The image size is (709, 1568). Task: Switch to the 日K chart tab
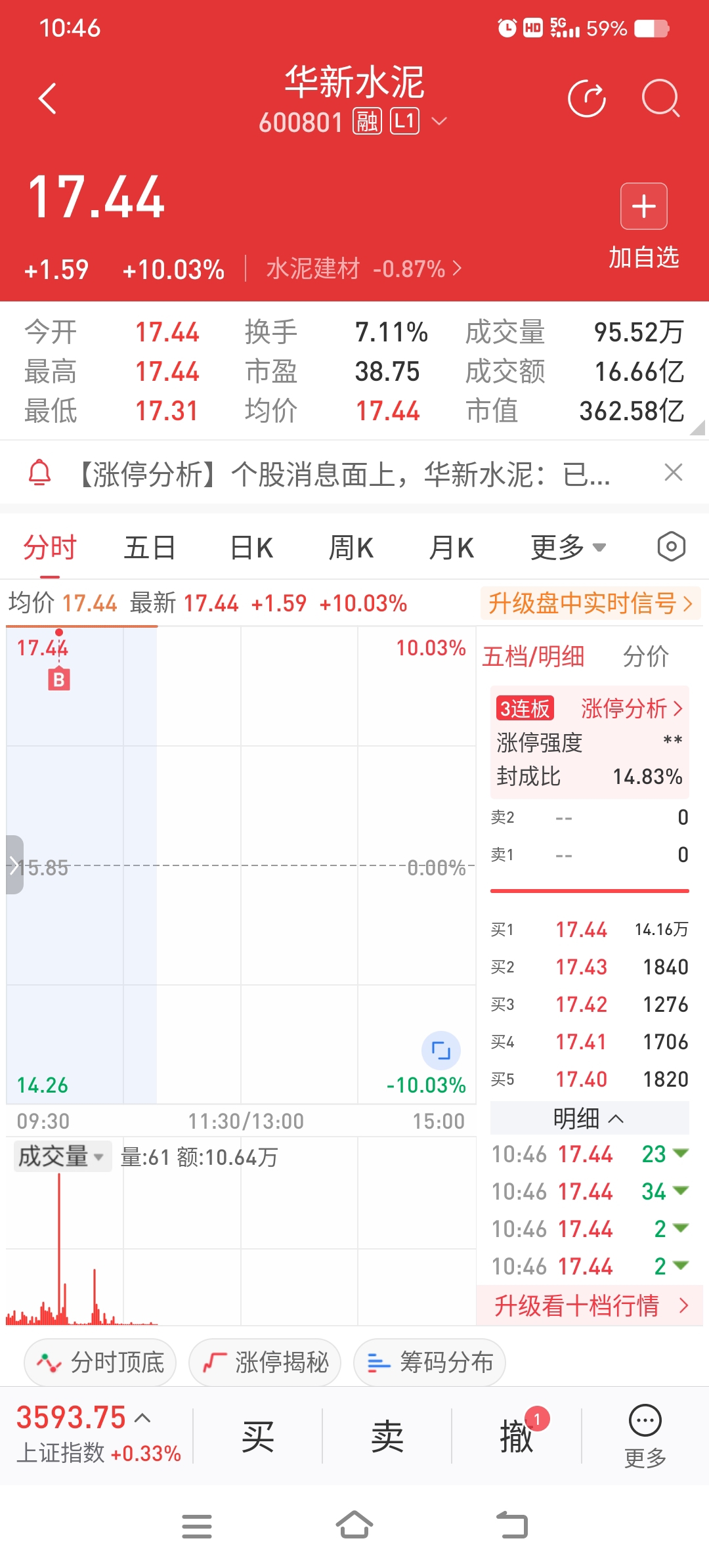pos(251,547)
